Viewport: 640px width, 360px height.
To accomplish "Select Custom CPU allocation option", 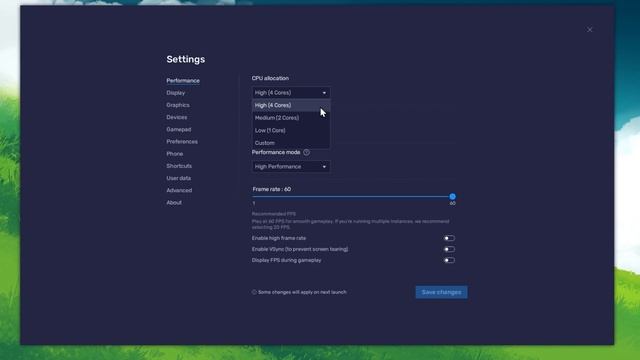I will point(291,143).
